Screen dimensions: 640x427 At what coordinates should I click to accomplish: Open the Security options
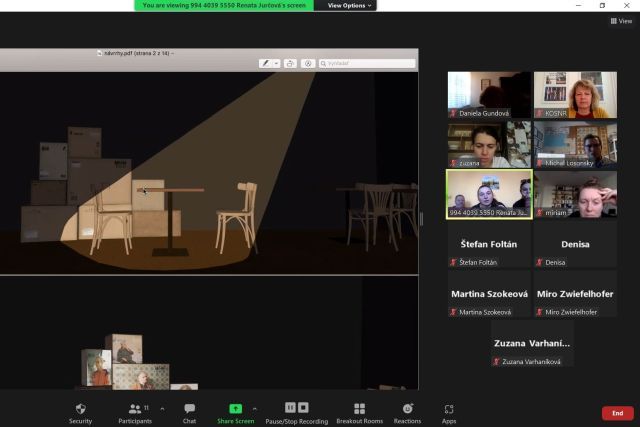pos(80,413)
